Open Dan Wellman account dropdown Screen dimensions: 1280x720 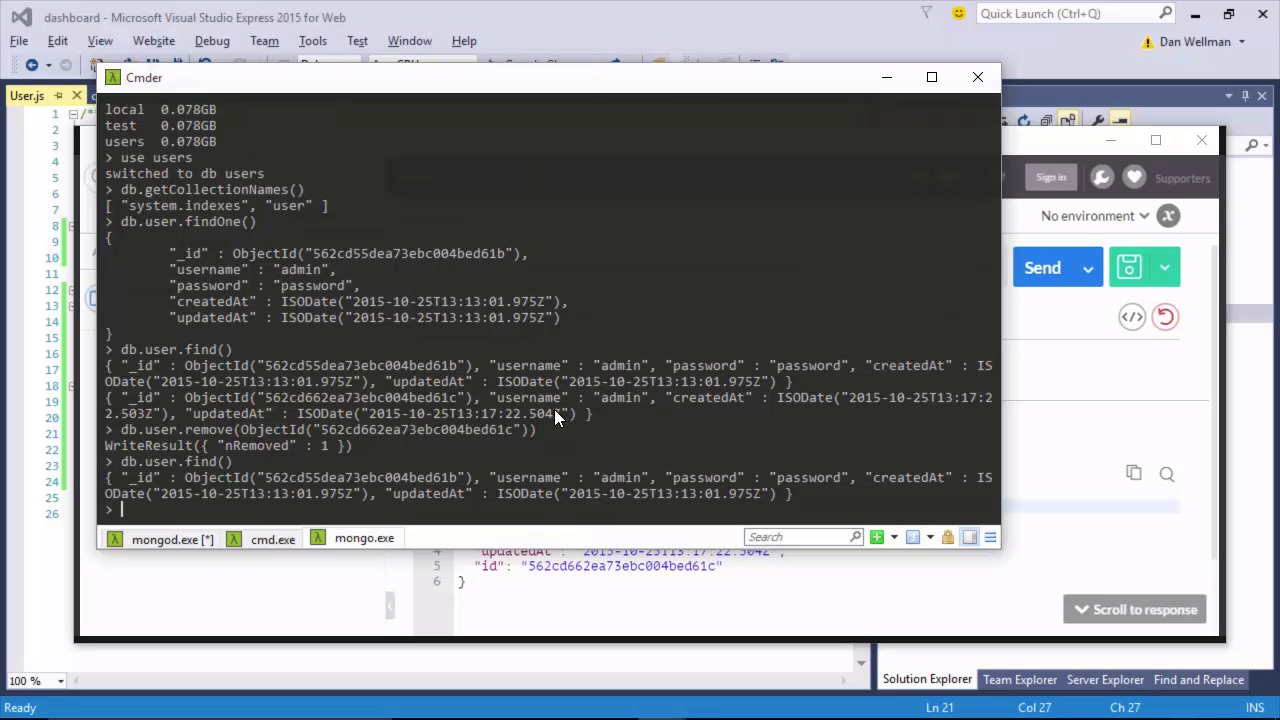(x=1202, y=42)
